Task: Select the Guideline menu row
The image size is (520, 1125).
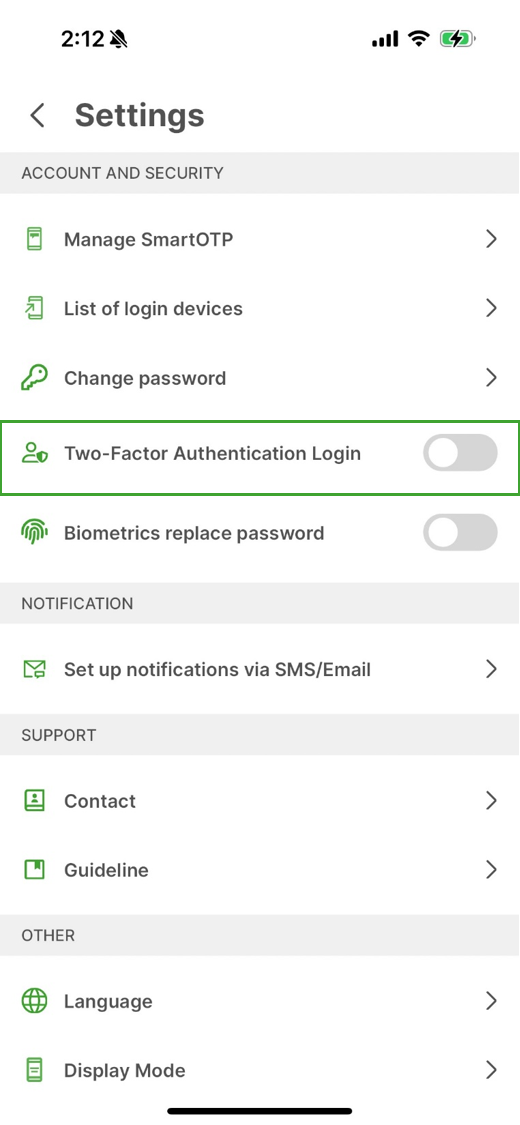Action: [x=260, y=870]
